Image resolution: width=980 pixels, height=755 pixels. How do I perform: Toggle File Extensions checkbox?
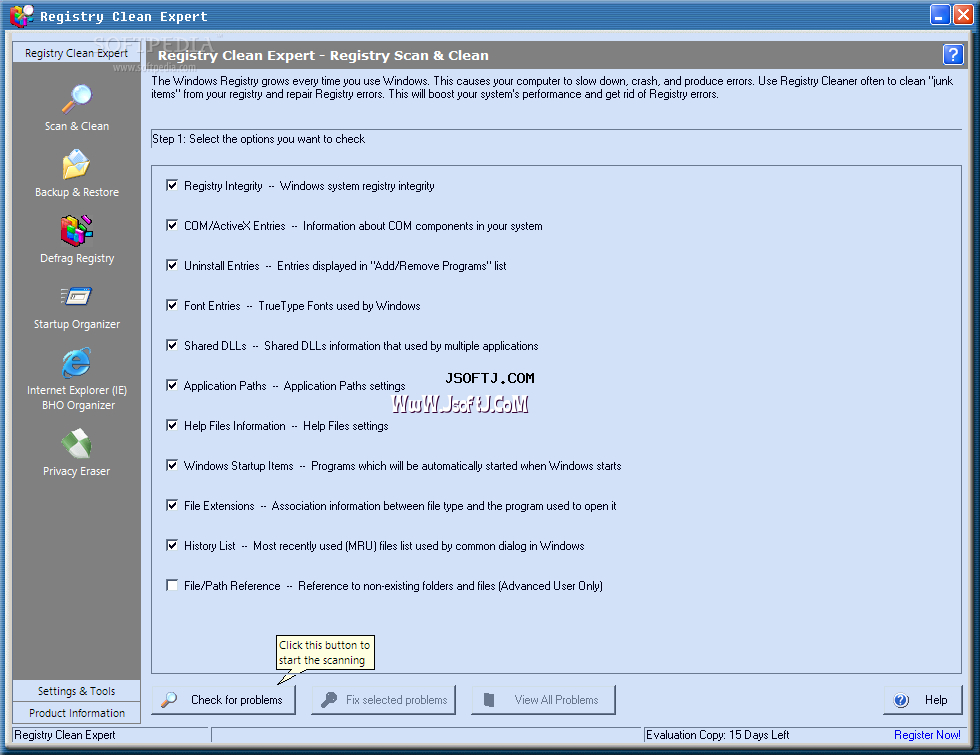coord(172,506)
